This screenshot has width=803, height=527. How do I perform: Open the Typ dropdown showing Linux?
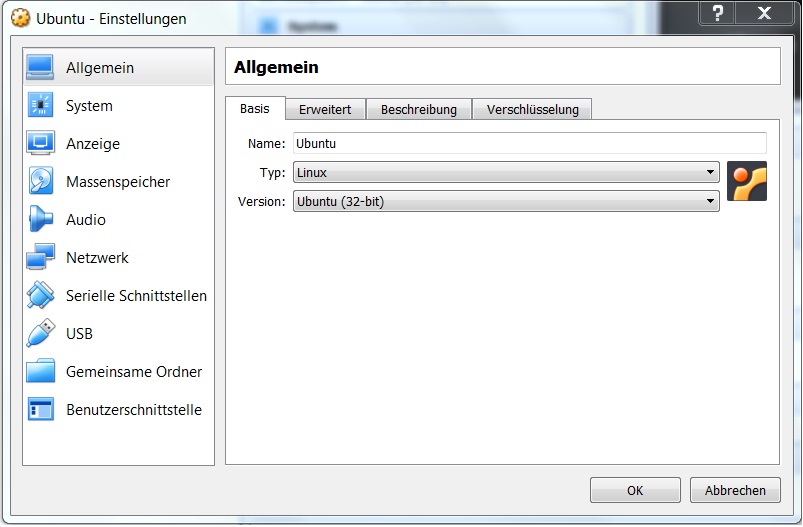[x=506, y=172]
